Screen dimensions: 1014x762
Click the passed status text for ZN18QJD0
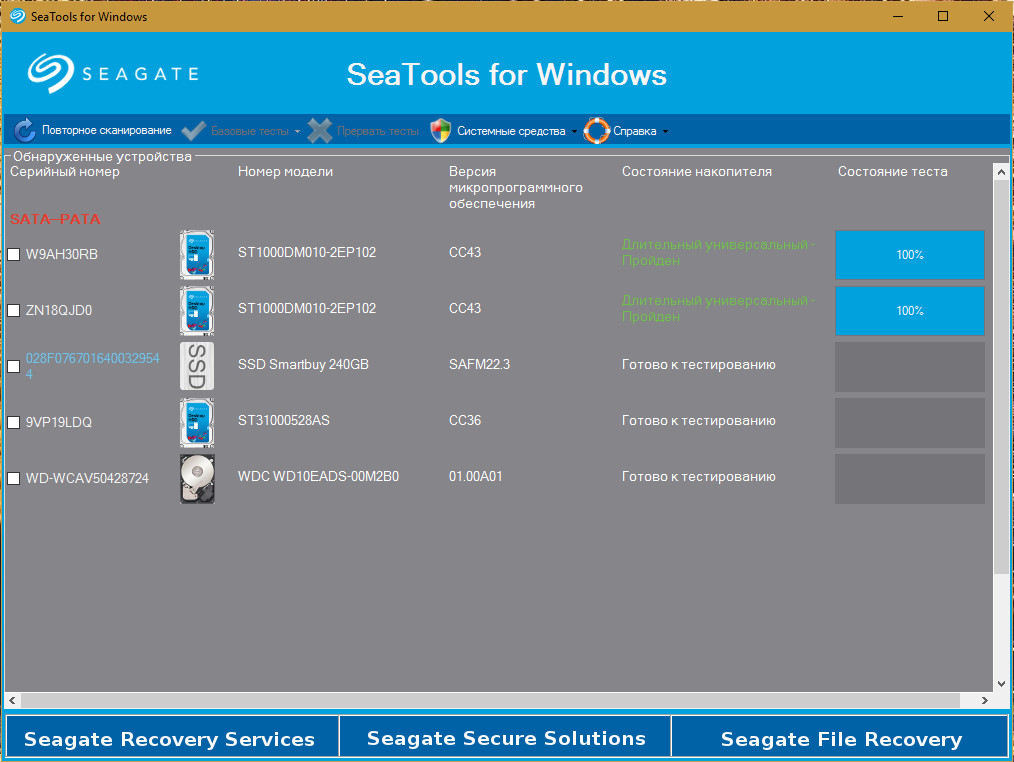pyautogui.click(x=718, y=309)
